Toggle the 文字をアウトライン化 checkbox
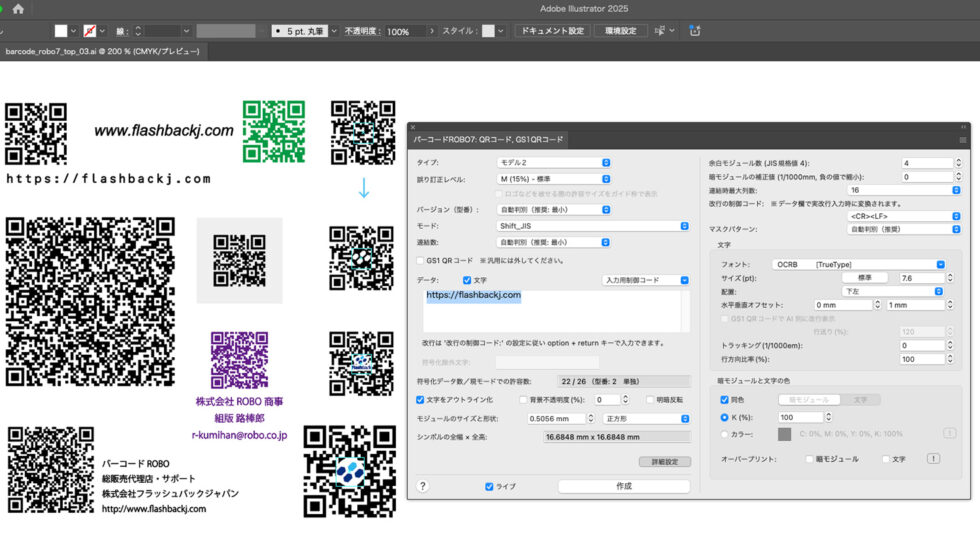The image size is (980, 560). (420, 399)
